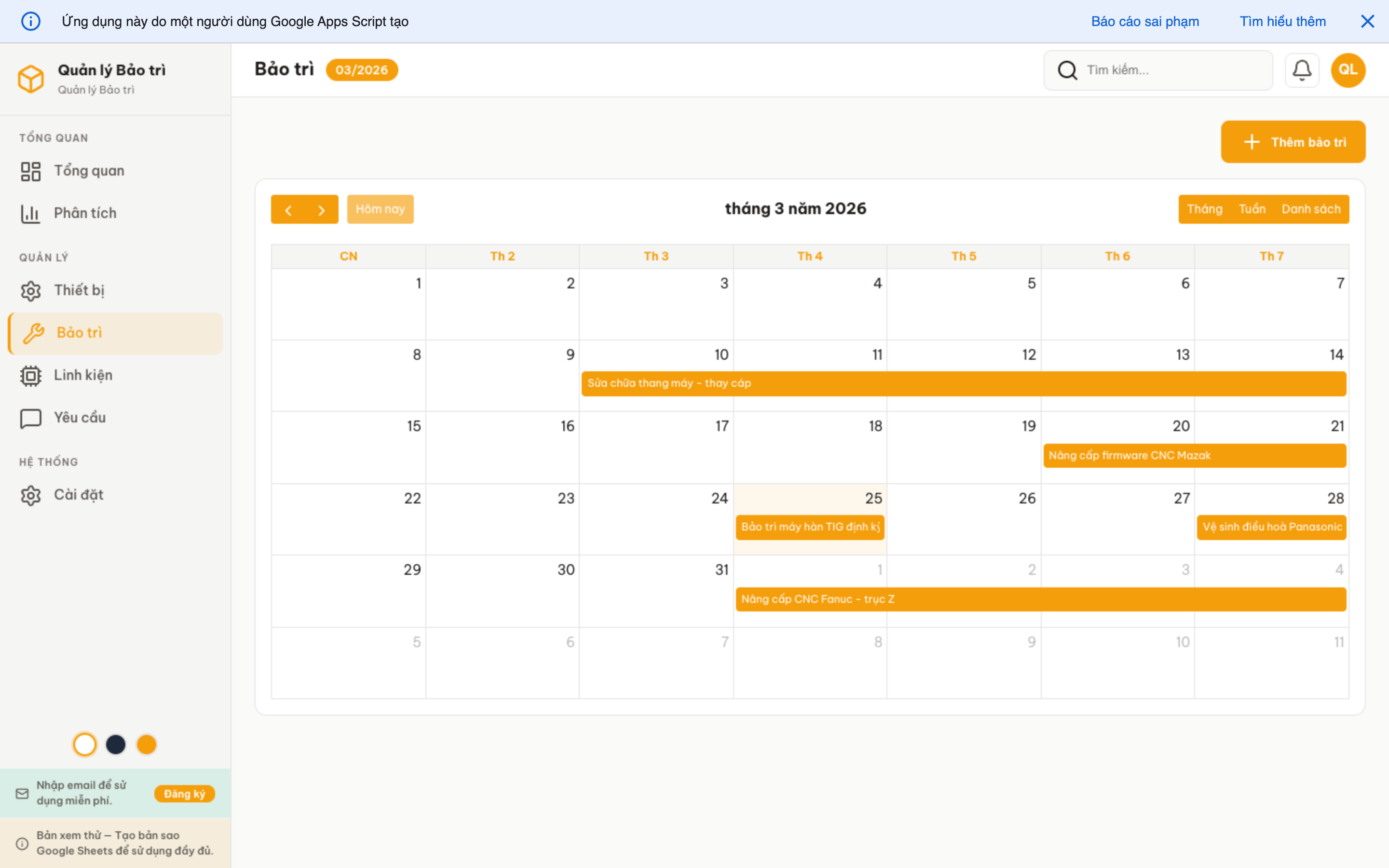Open Cài đặt settings icon

pos(31,494)
